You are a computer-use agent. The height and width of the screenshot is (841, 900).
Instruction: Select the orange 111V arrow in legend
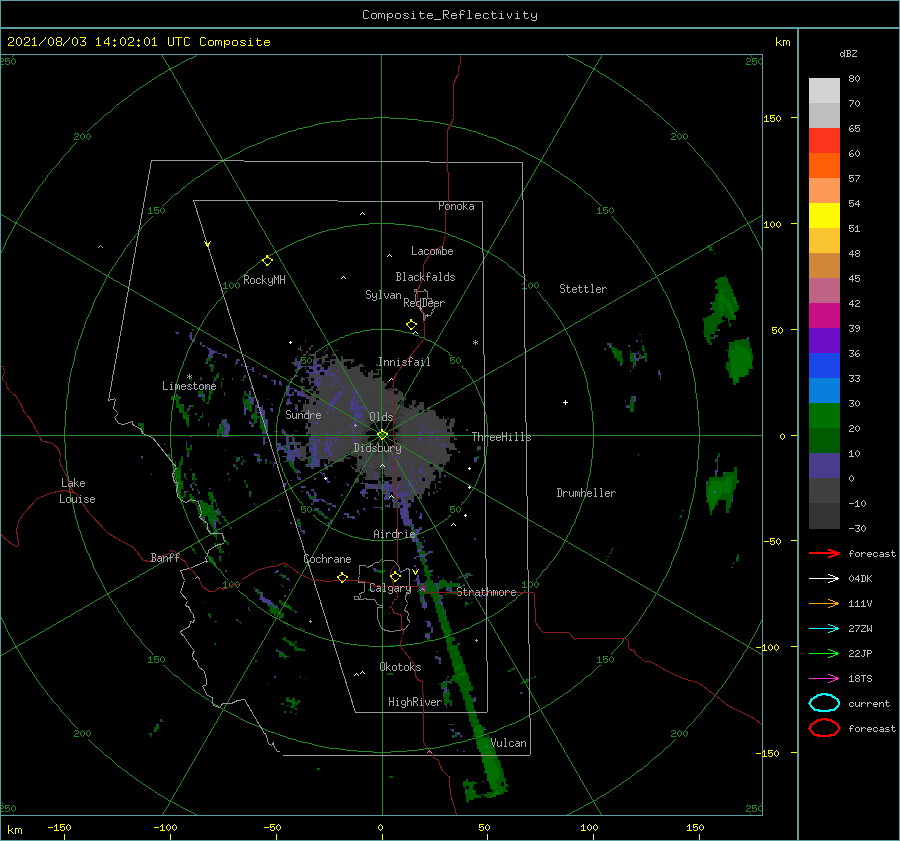pyautogui.click(x=824, y=603)
